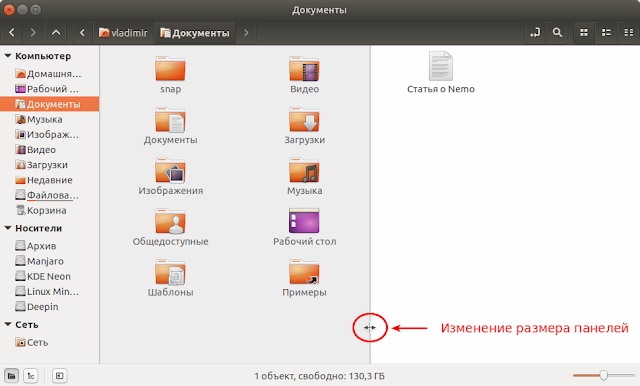Open the vladimir home breadcrumb
The width and height of the screenshot is (640, 386).
pos(124,33)
